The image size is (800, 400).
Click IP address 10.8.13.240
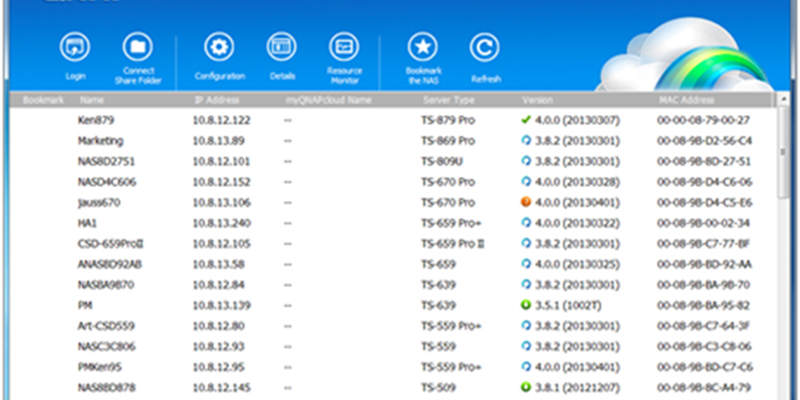[221, 223]
